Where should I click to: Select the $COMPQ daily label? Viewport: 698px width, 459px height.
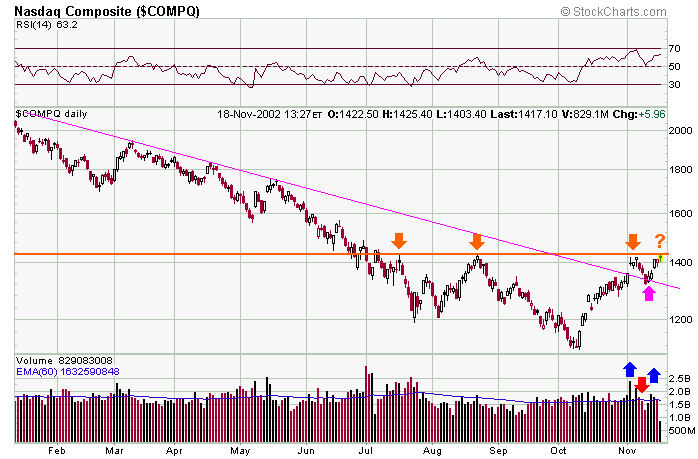(x=51, y=114)
